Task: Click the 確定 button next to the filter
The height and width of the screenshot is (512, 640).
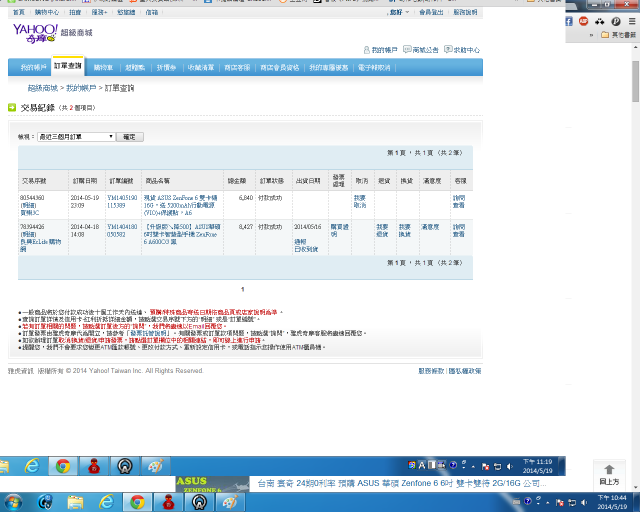Action: click(129, 137)
